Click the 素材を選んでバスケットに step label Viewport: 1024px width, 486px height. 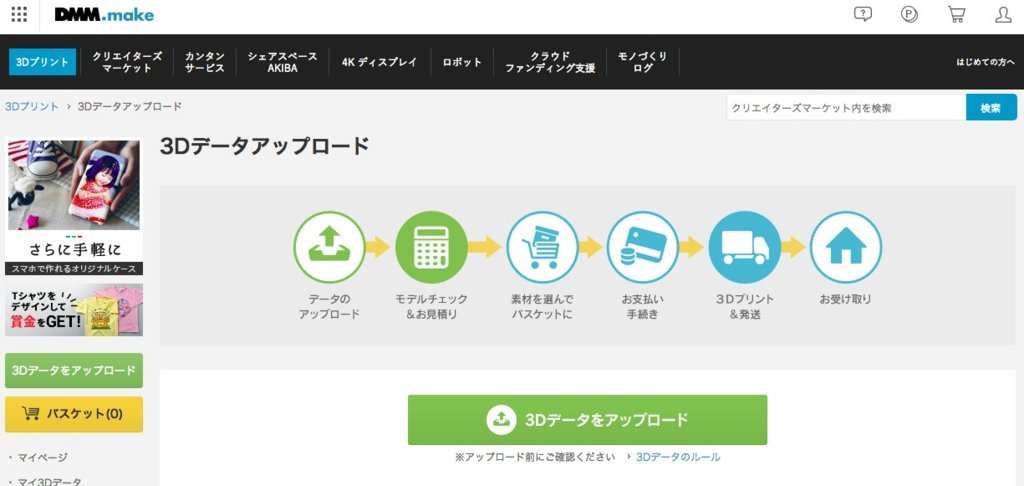[x=542, y=307]
